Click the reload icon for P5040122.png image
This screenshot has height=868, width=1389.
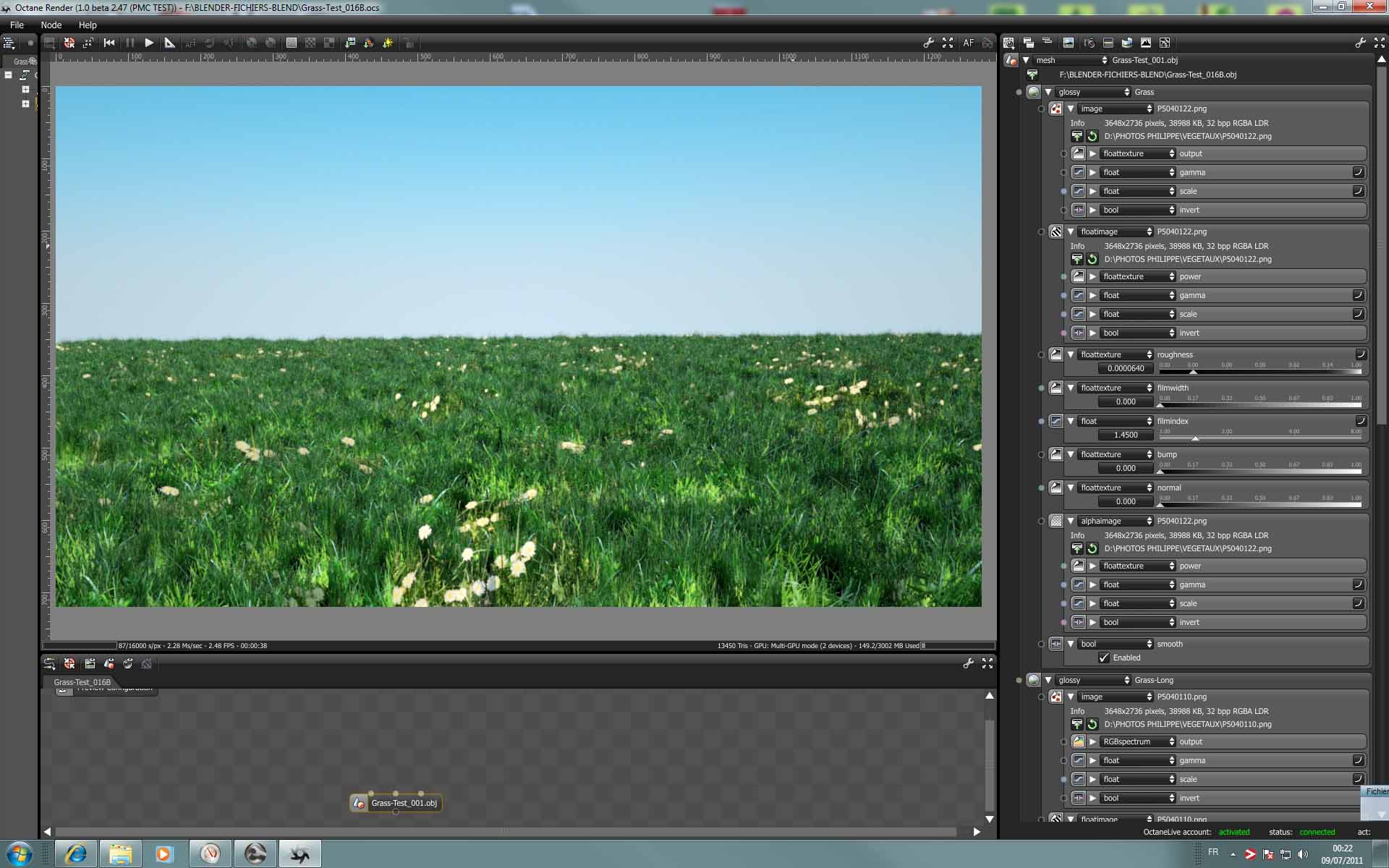point(1092,136)
